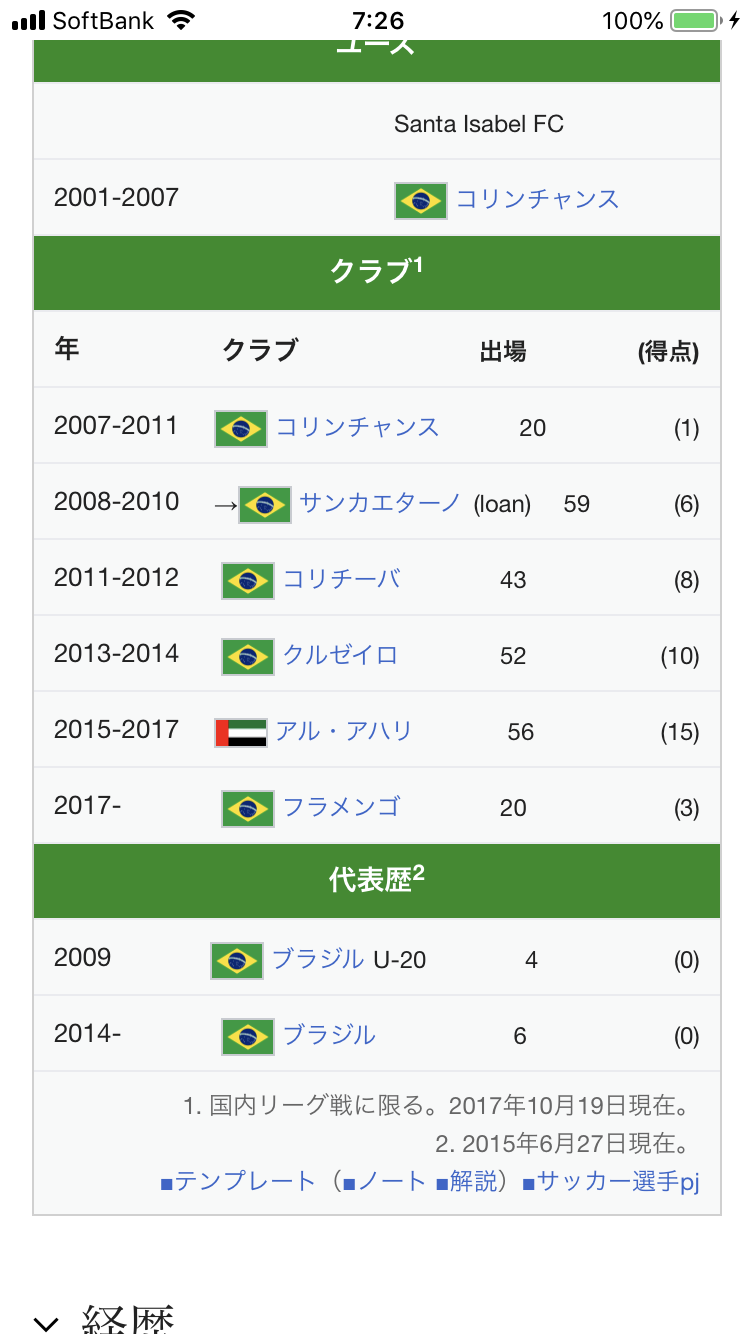Tap the flag in the 2014- national team row
750x1334 pixels.
(x=247, y=1036)
